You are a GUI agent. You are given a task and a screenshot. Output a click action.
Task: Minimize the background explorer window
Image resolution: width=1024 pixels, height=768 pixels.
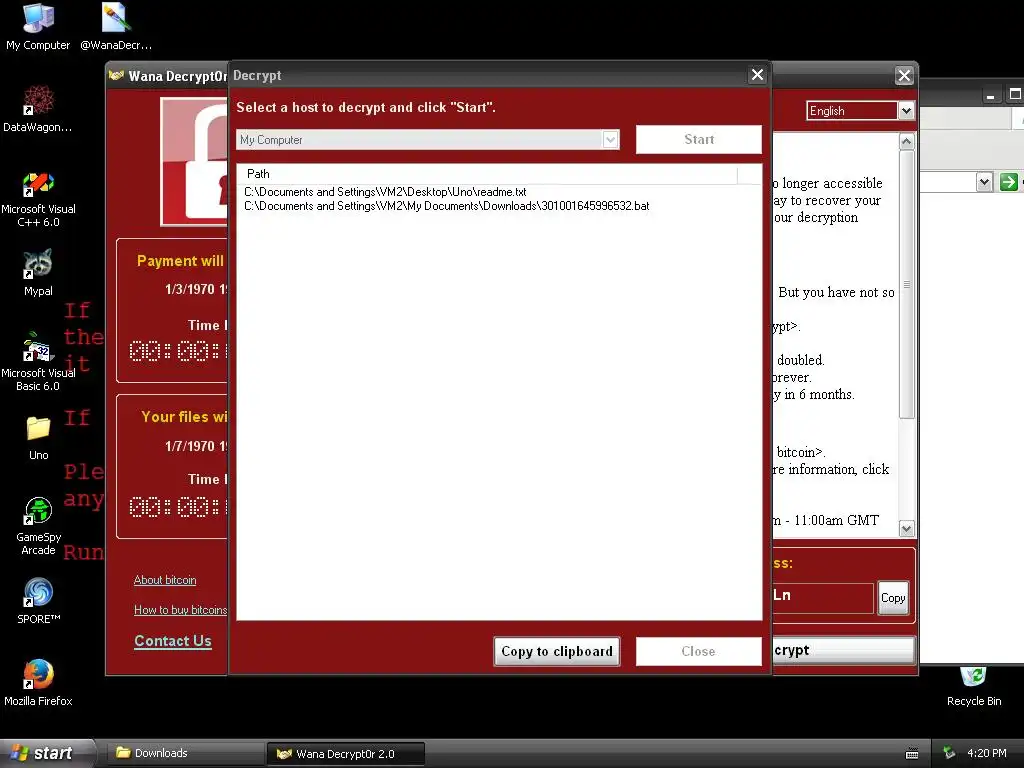pos(991,95)
